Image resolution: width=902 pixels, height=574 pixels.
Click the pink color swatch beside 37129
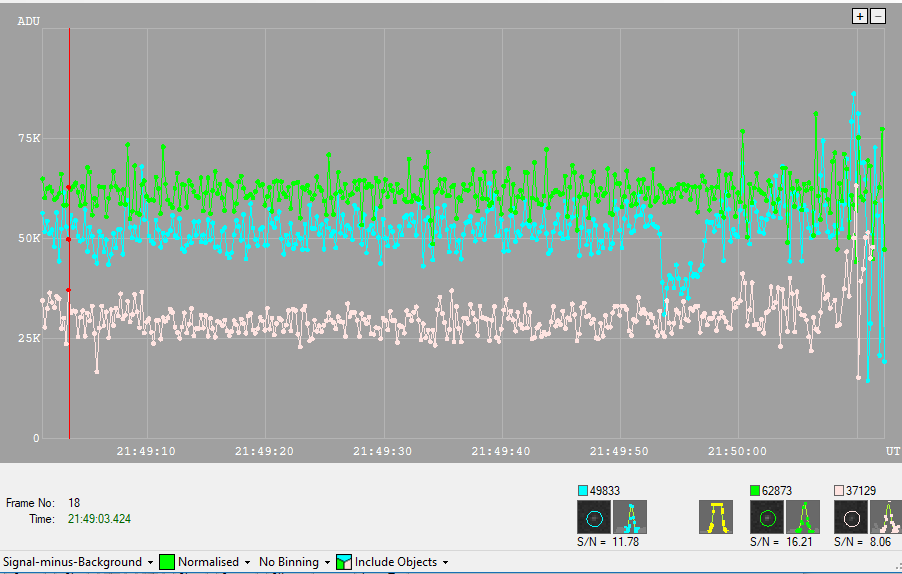(x=840, y=491)
